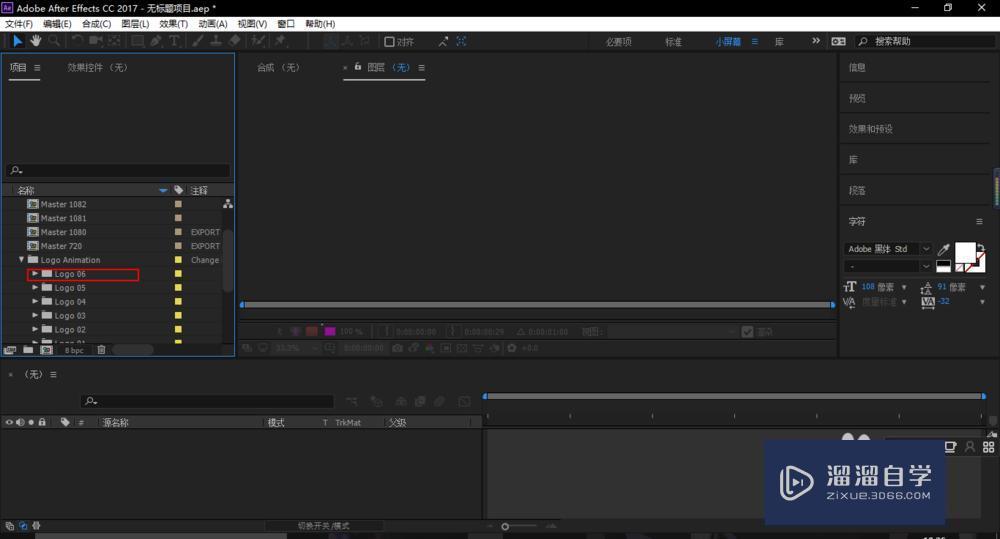Click the timeline lock column header
This screenshot has width=1000, height=539.
(x=42, y=422)
